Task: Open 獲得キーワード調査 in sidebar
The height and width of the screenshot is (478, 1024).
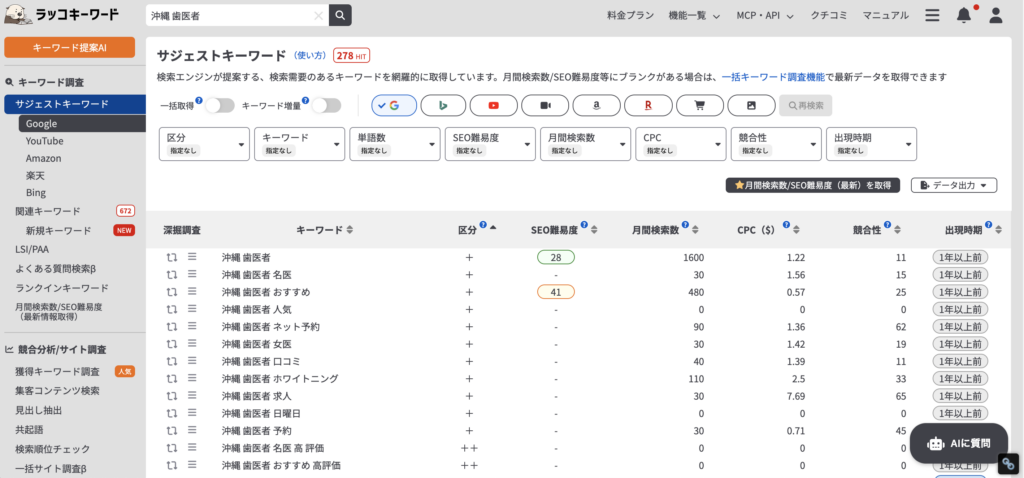Action: pos(57,372)
